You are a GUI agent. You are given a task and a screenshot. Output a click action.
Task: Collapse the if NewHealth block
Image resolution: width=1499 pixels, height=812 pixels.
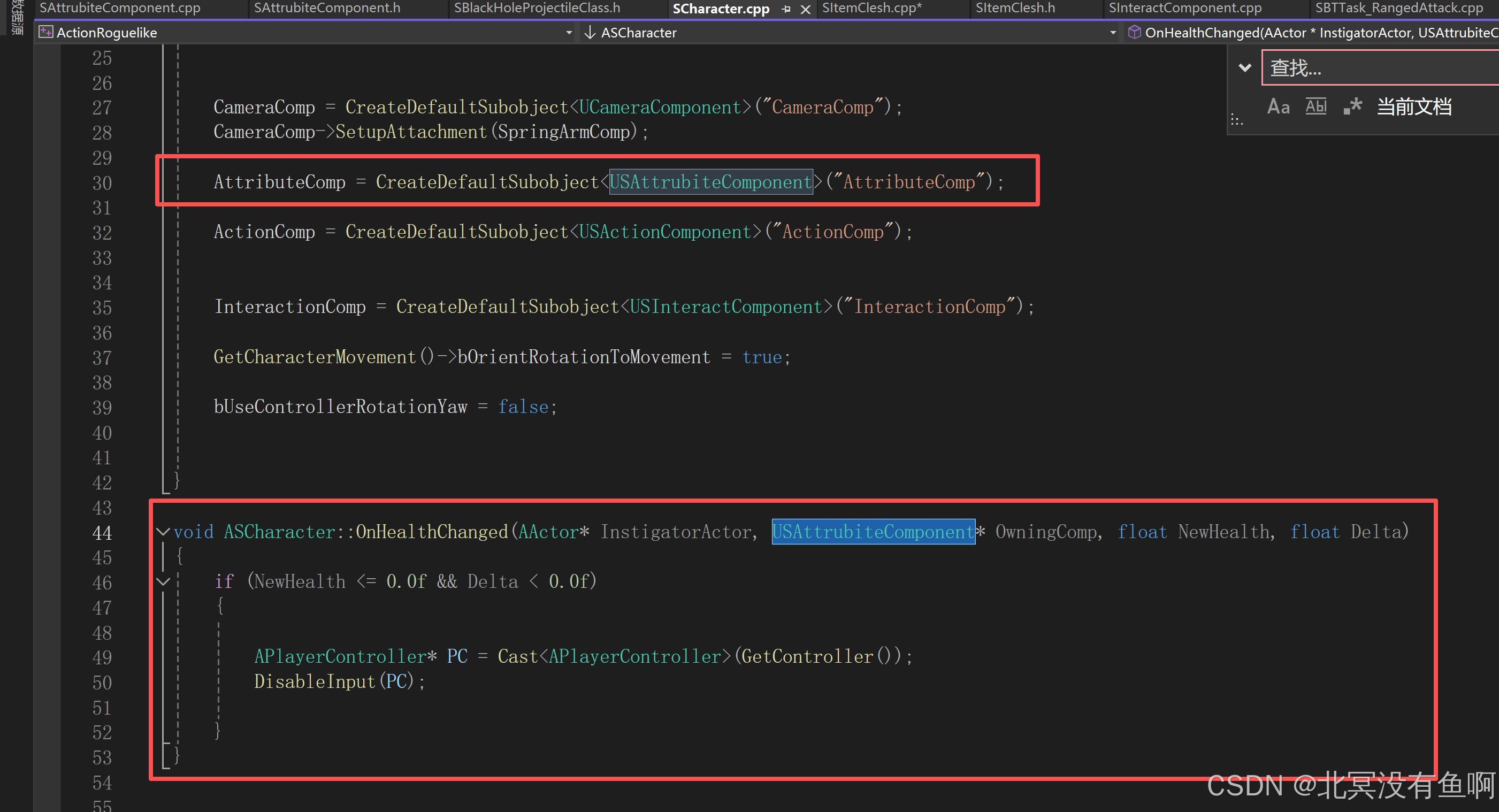tap(164, 581)
